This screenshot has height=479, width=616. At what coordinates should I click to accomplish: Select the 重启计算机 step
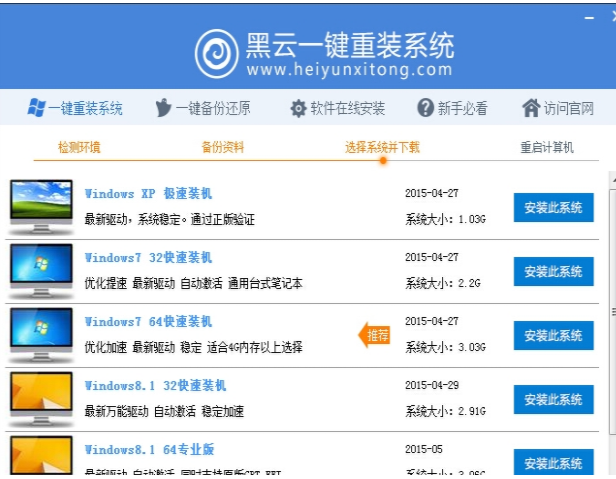tap(547, 147)
